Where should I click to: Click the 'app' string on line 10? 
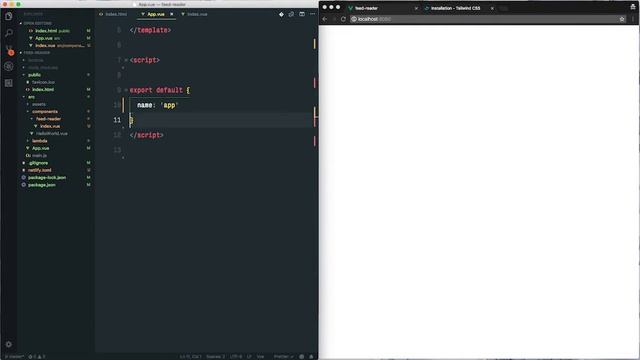169,105
